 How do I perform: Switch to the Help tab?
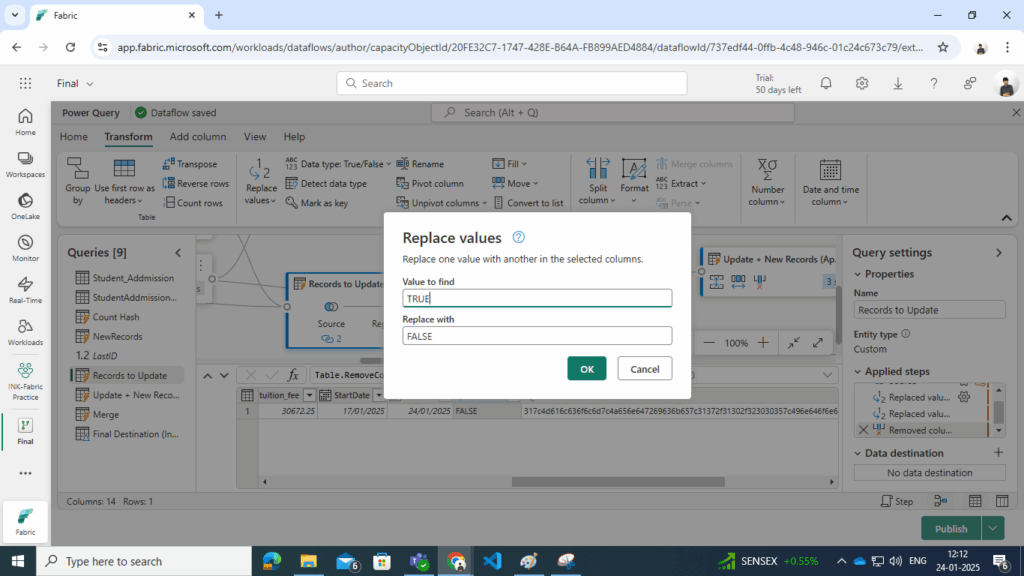coord(294,136)
